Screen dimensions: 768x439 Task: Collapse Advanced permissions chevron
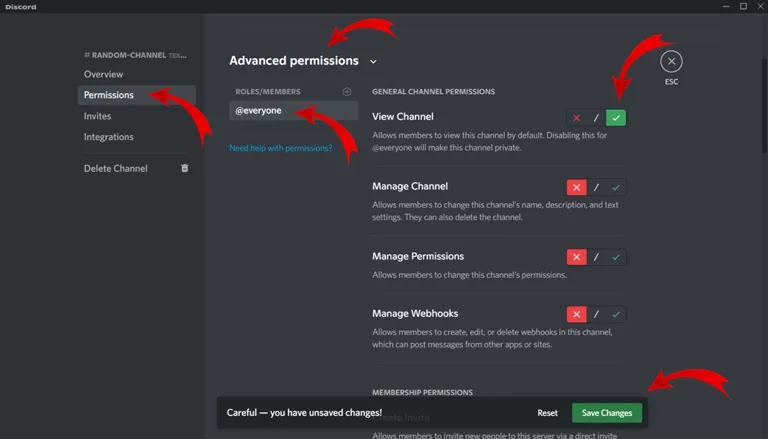click(373, 62)
